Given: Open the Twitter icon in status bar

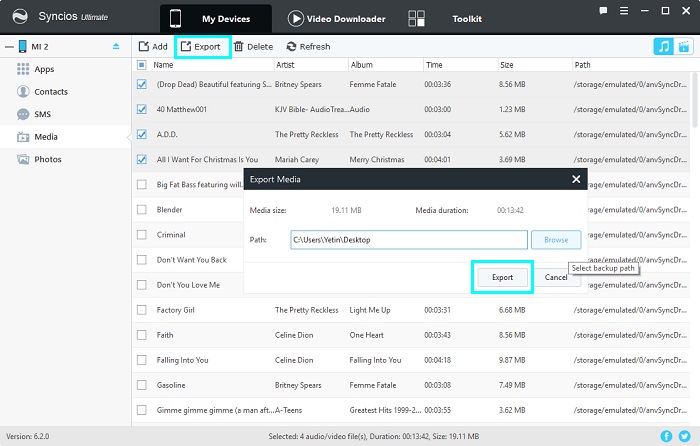Looking at the screenshot, I should pos(684,436).
